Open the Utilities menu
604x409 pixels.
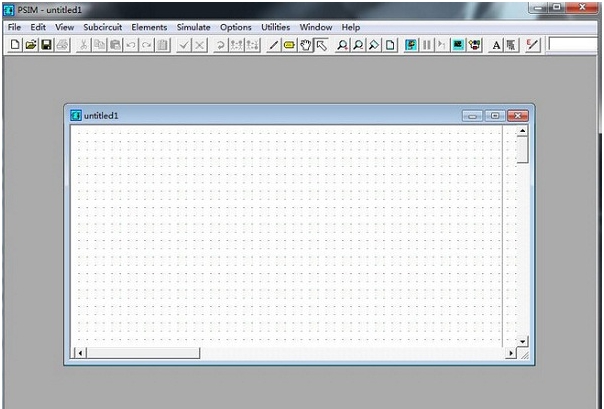tap(276, 27)
